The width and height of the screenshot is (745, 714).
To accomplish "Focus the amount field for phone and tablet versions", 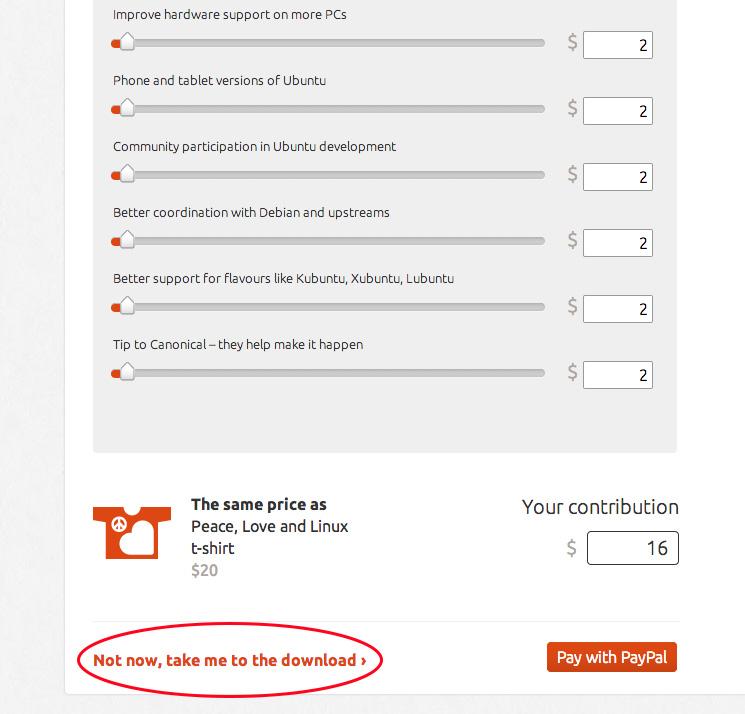I will pos(618,111).
